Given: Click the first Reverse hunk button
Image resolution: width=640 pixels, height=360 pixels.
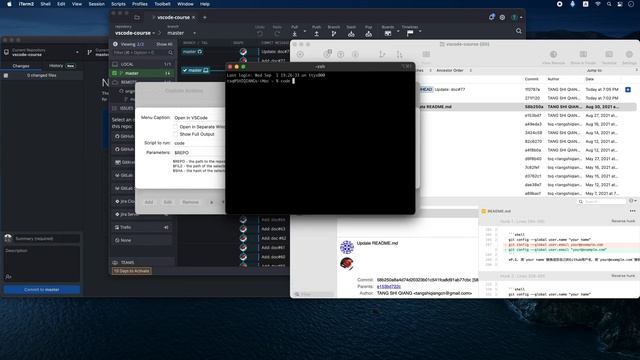Looking at the screenshot, I should 623,221.
